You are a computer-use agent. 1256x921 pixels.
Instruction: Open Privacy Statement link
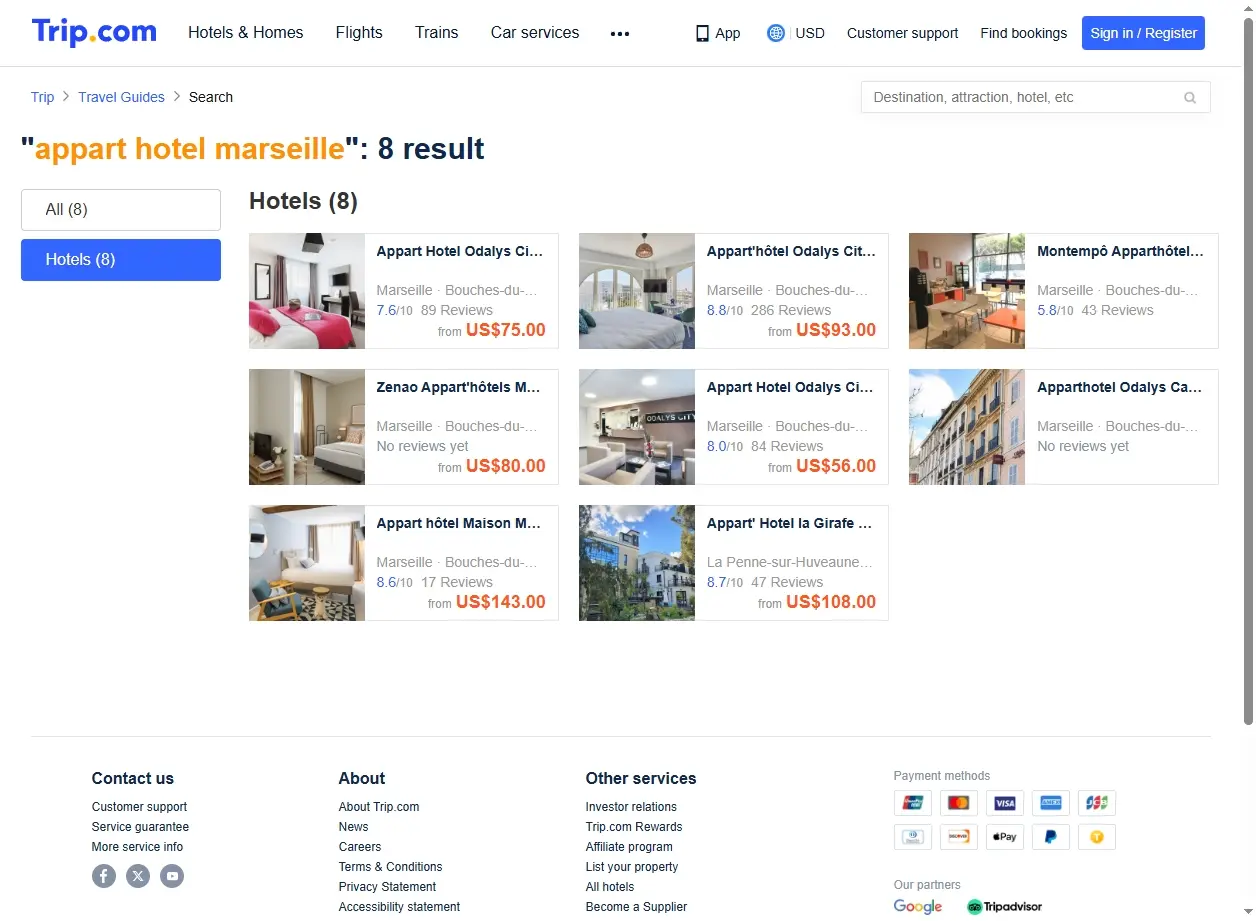387,887
